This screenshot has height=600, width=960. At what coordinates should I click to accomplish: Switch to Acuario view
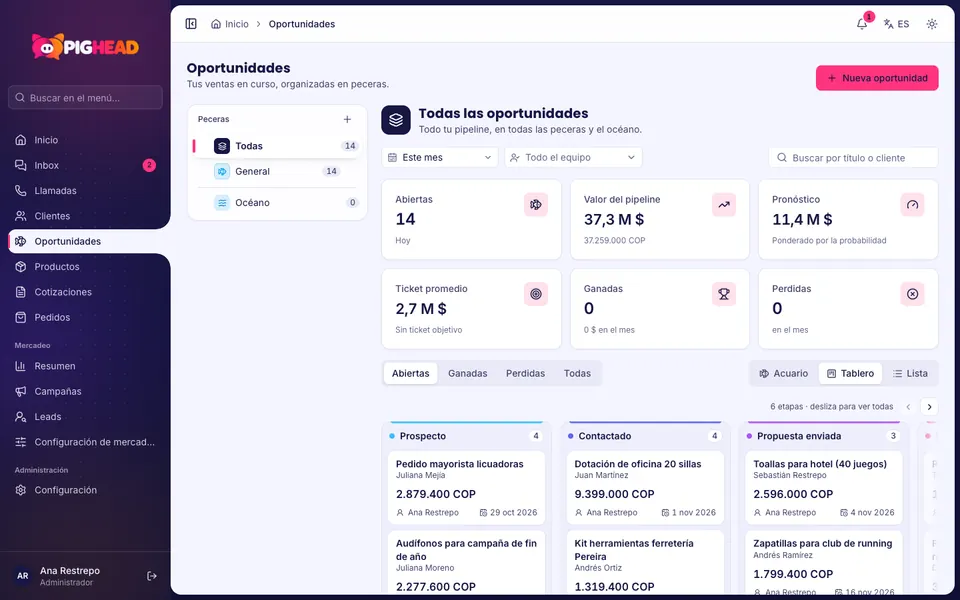pyautogui.click(x=784, y=373)
